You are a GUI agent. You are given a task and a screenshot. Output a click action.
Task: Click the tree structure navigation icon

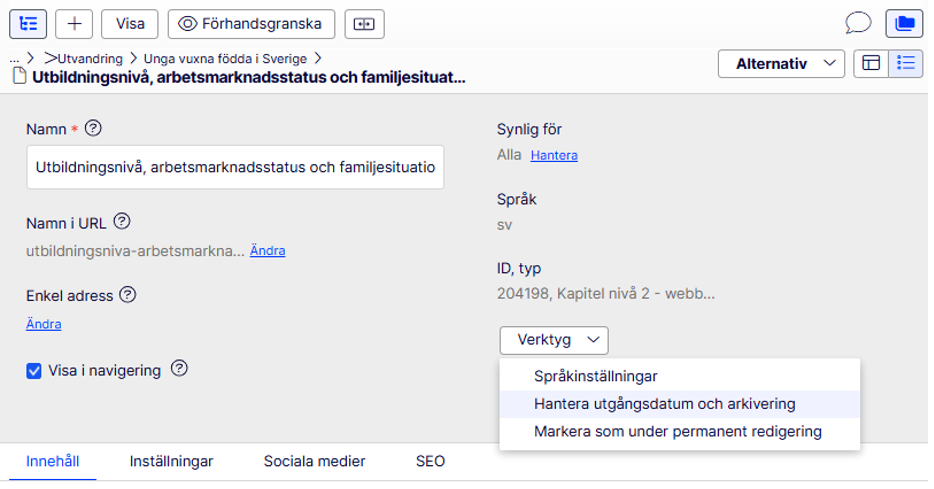pos(28,23)
